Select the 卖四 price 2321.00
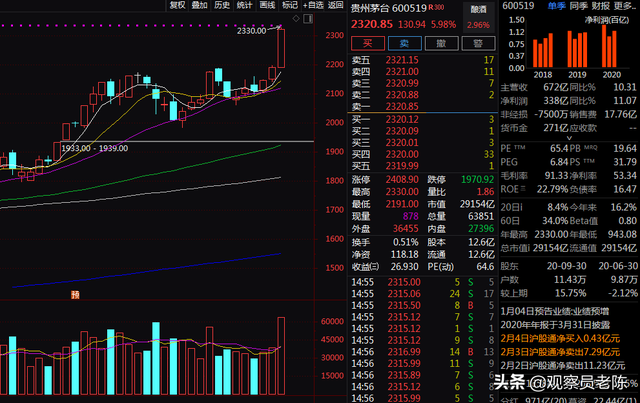 pos(402,71)
